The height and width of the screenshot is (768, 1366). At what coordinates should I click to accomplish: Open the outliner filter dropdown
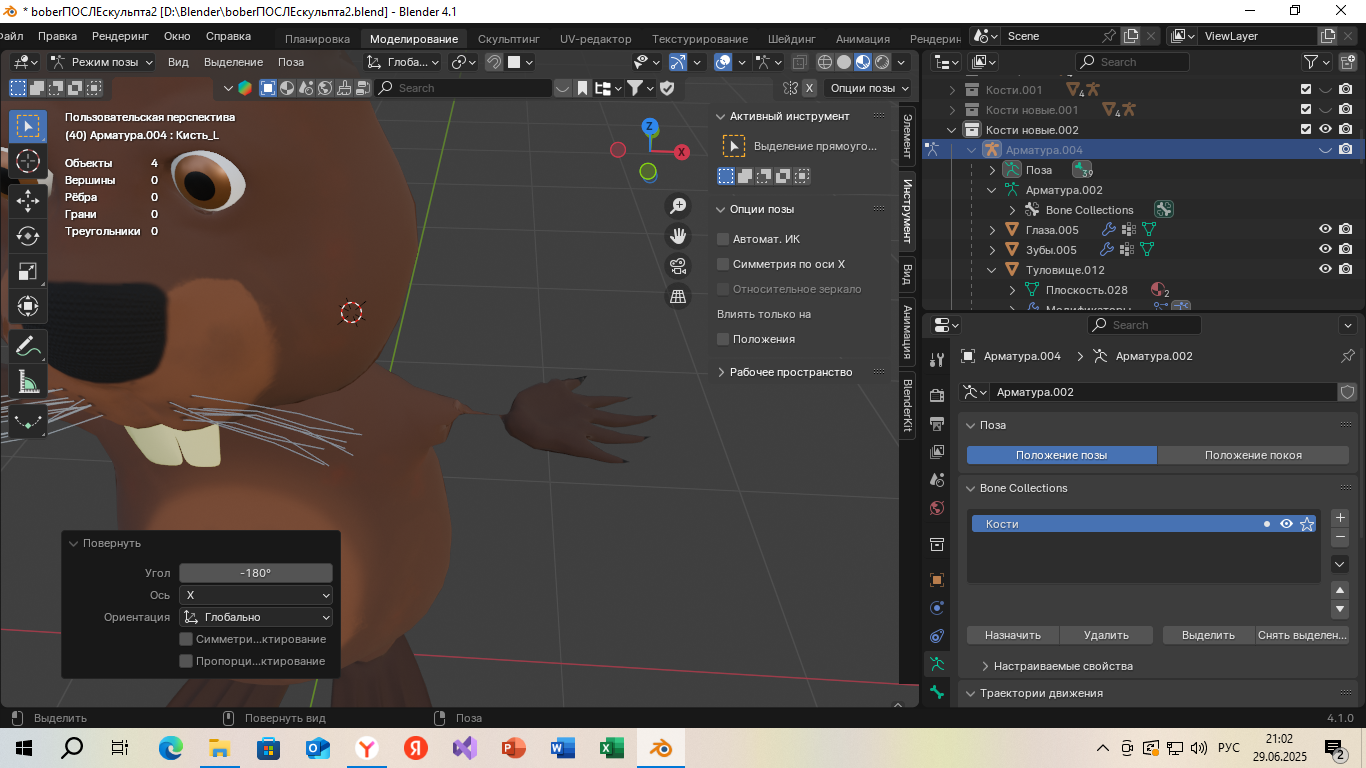tap(1316, 62)
